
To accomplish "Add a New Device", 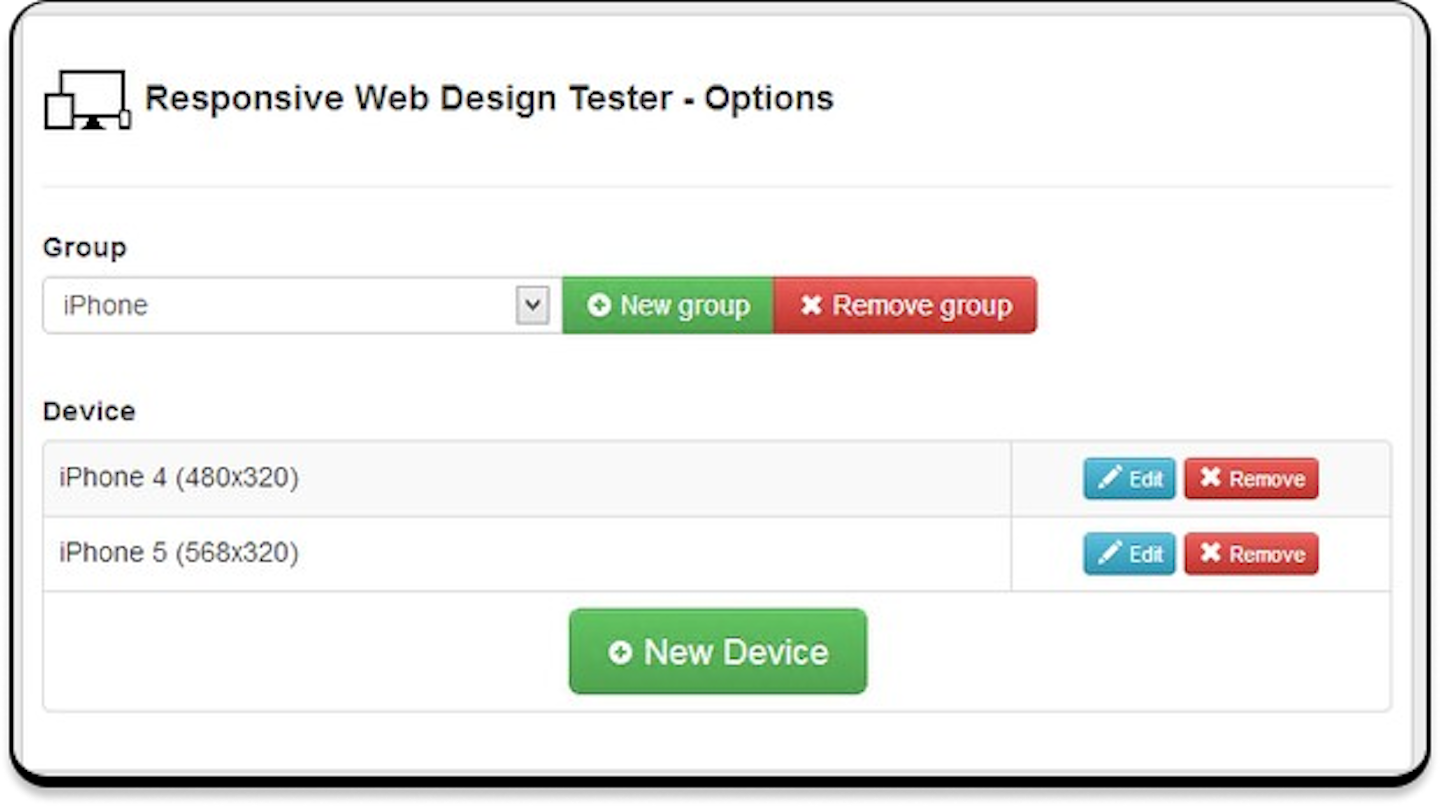I will point(718,652).
